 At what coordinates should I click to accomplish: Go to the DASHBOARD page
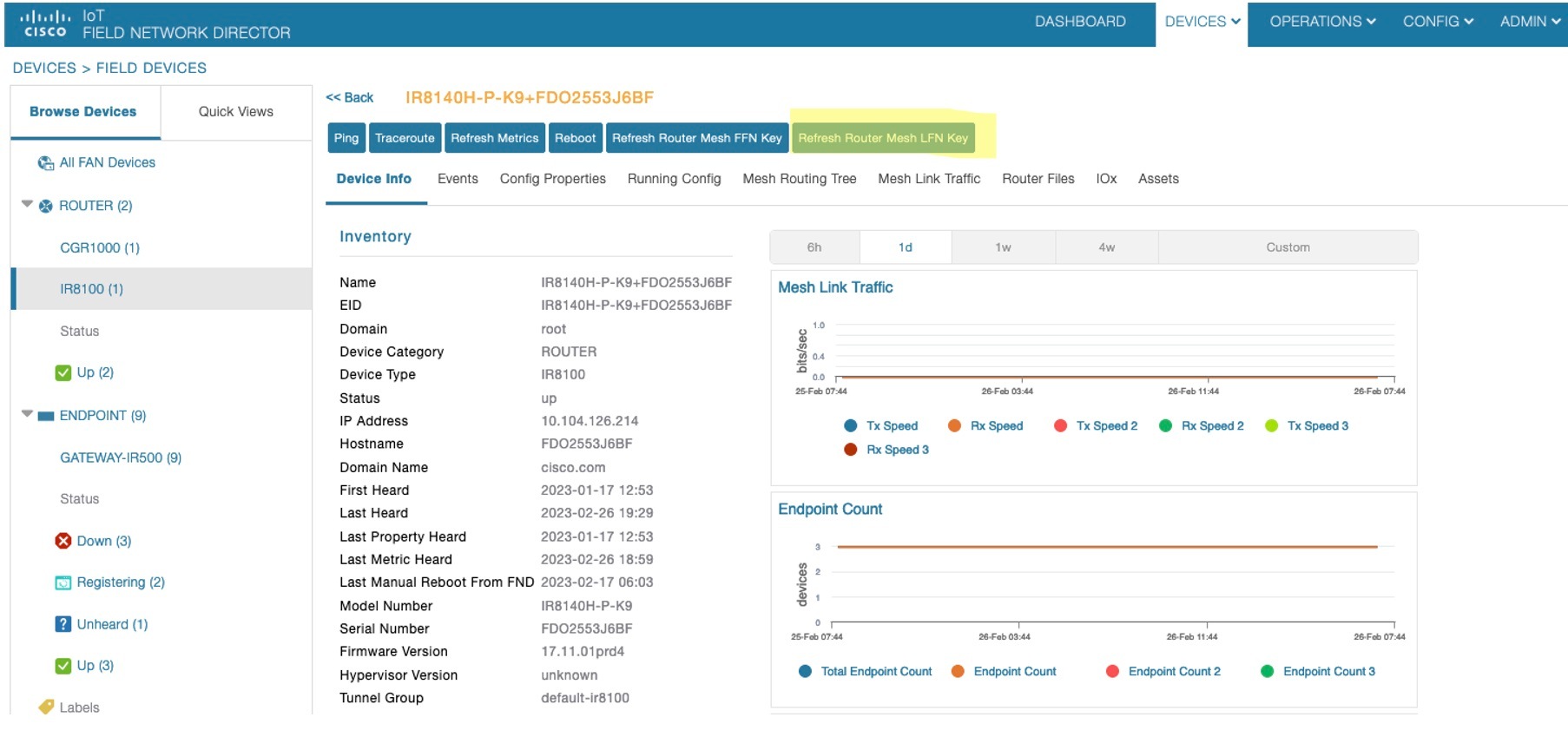coord(1080,23)
